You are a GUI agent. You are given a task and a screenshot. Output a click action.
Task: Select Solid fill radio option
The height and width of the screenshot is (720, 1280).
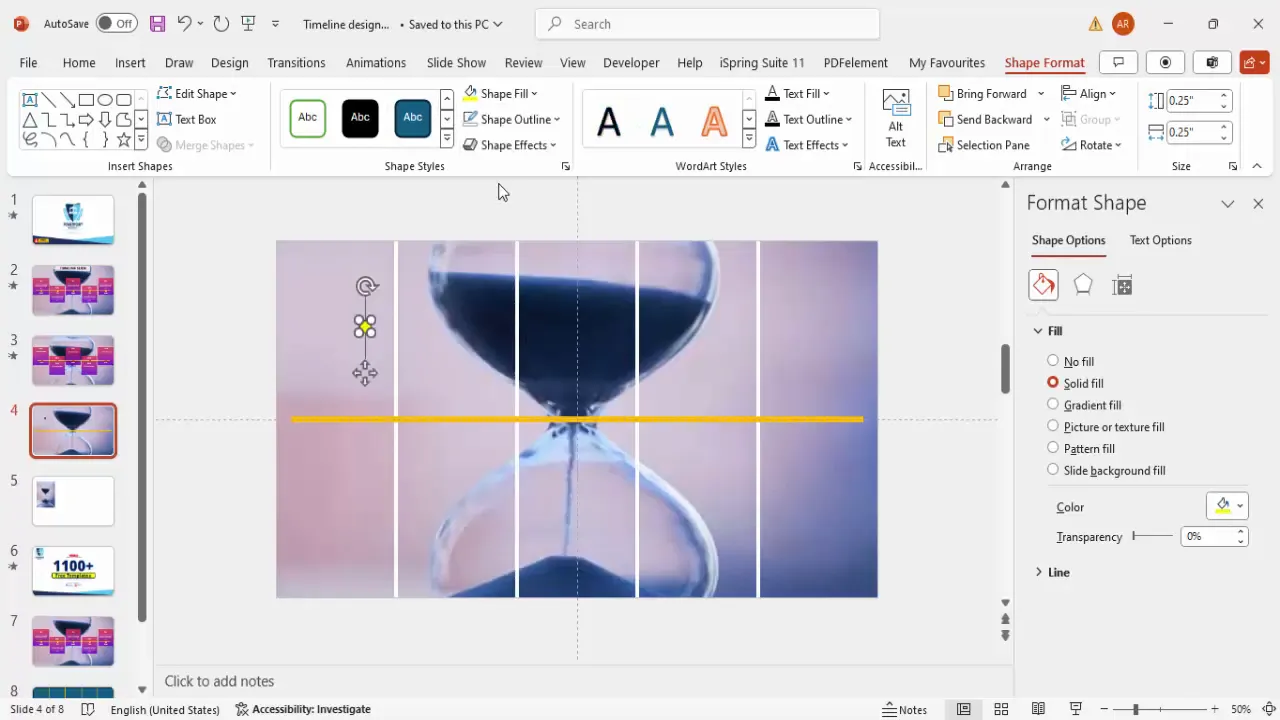[1053, 383]
